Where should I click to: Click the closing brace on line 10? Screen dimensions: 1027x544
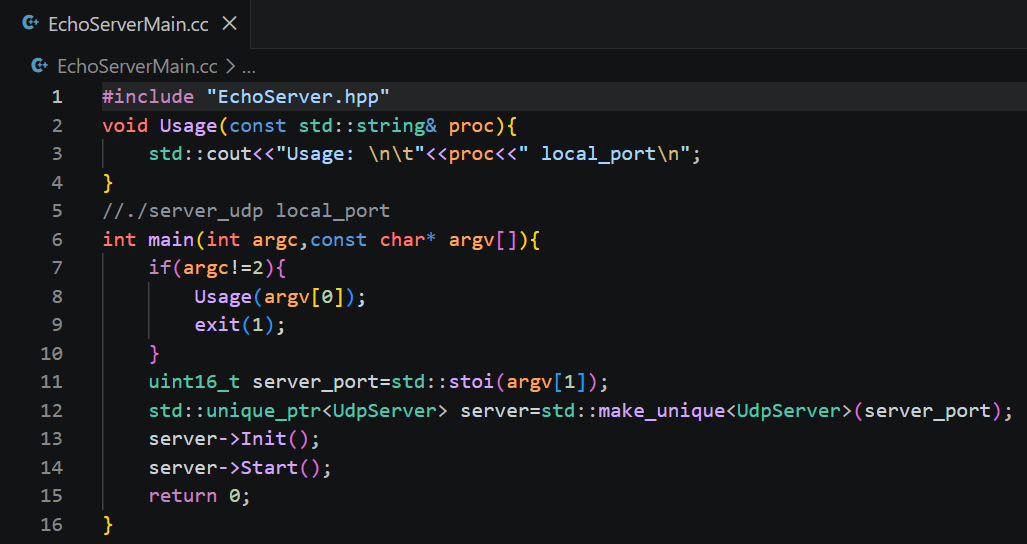(155, 354)
